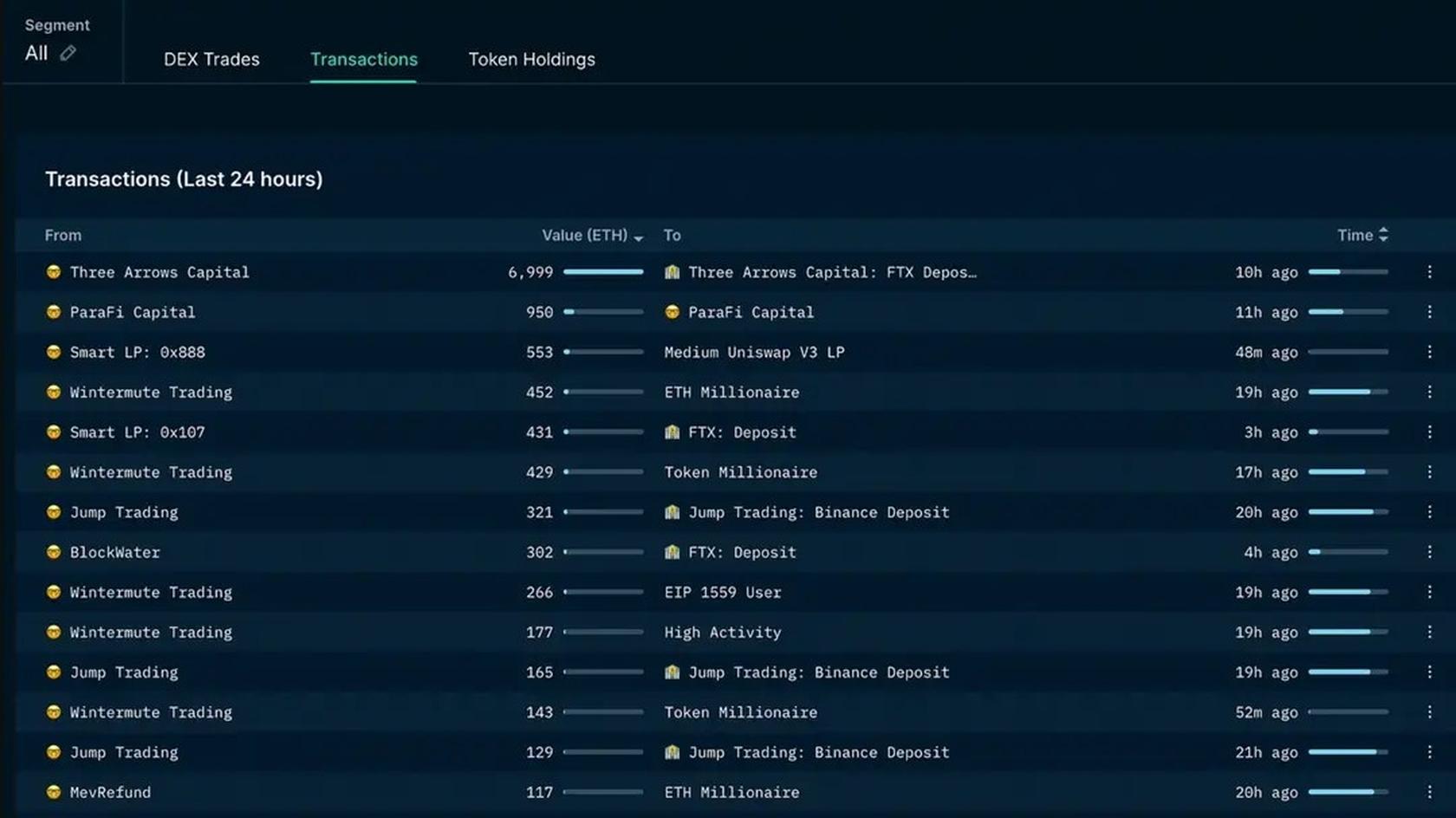The width and height of the screenshot is (1456, 818).
Task: Click the smart money icon beside BlockWater
Action: (54, 552)
